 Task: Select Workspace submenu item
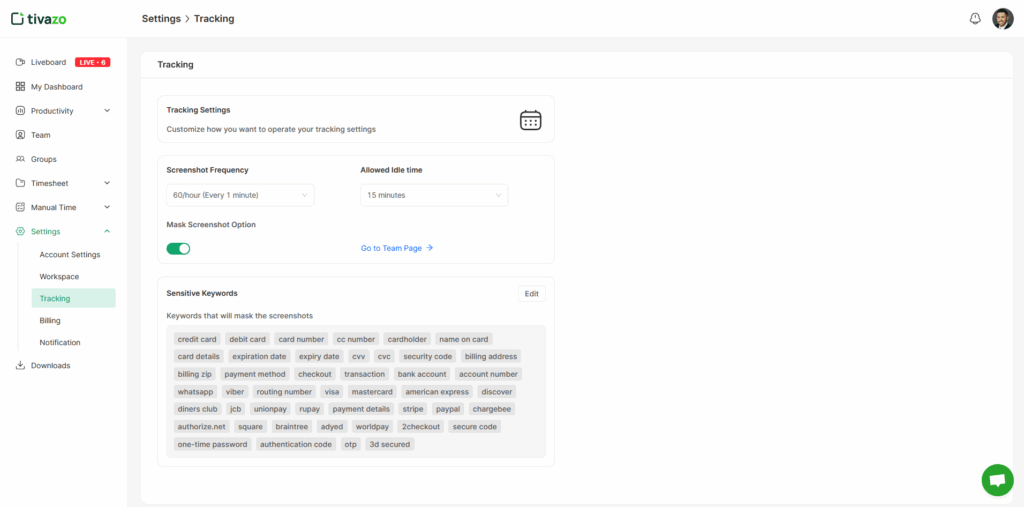[x=59, y=277]
